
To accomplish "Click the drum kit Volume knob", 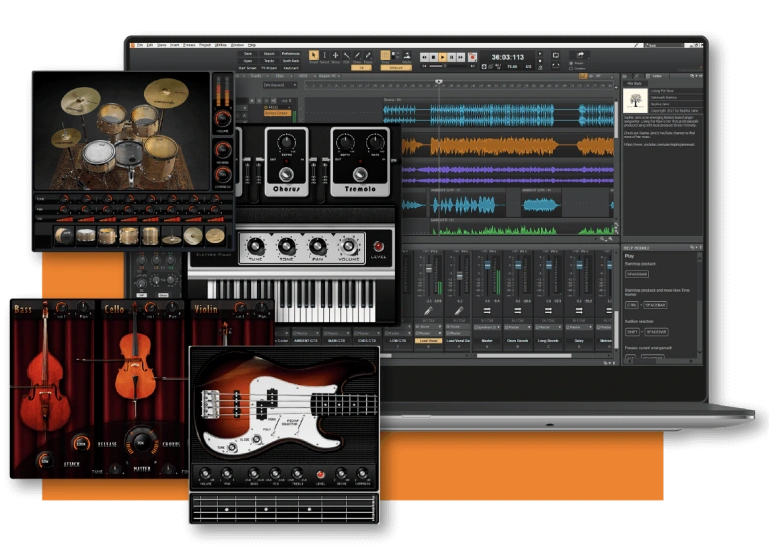I will [x=222, y=119].
